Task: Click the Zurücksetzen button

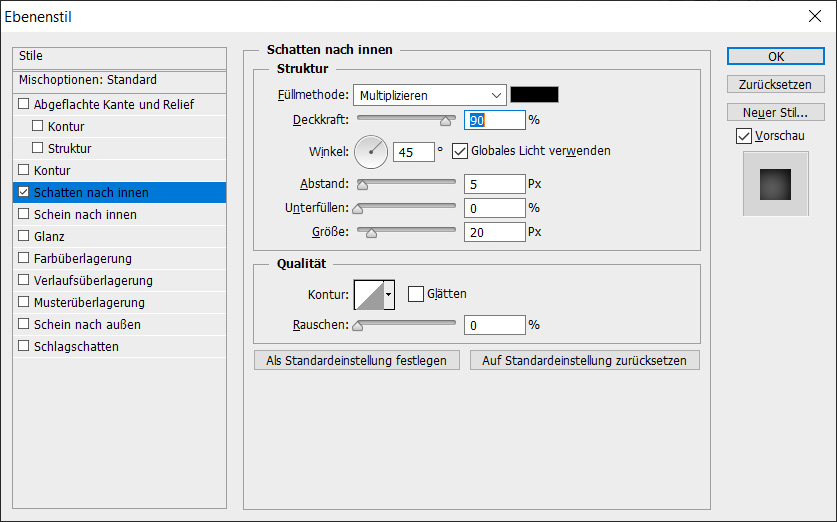Action: (775, 84)
